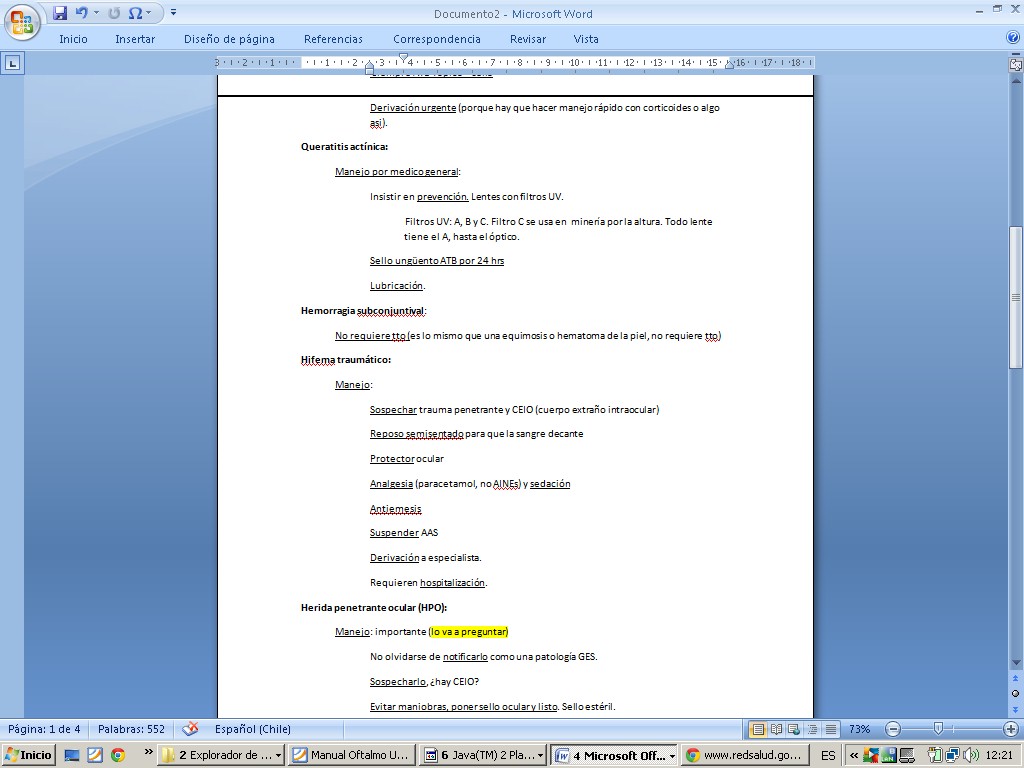
Task: Undo the last action
Action: [x=82, y=13]
